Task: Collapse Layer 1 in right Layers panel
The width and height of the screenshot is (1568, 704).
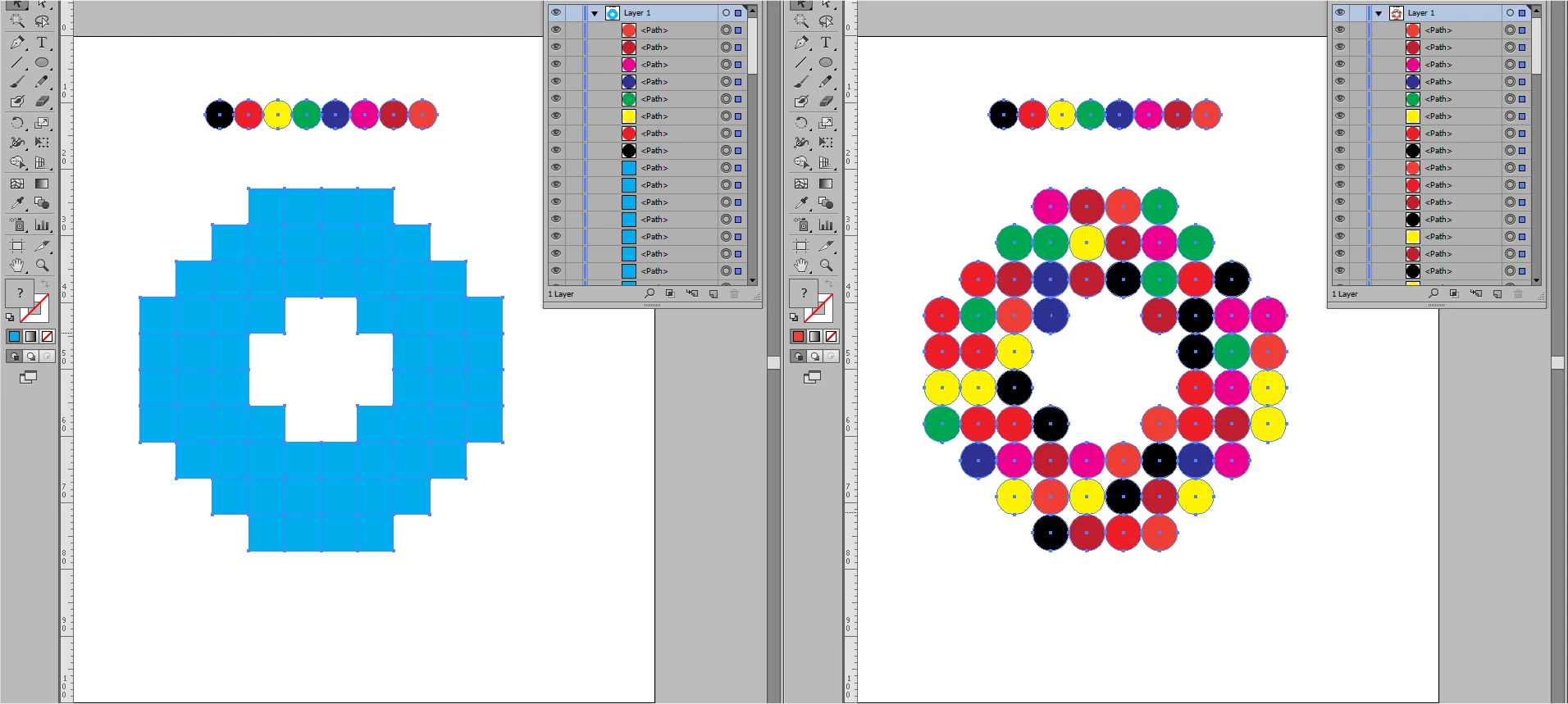Action: (1379, 13)
